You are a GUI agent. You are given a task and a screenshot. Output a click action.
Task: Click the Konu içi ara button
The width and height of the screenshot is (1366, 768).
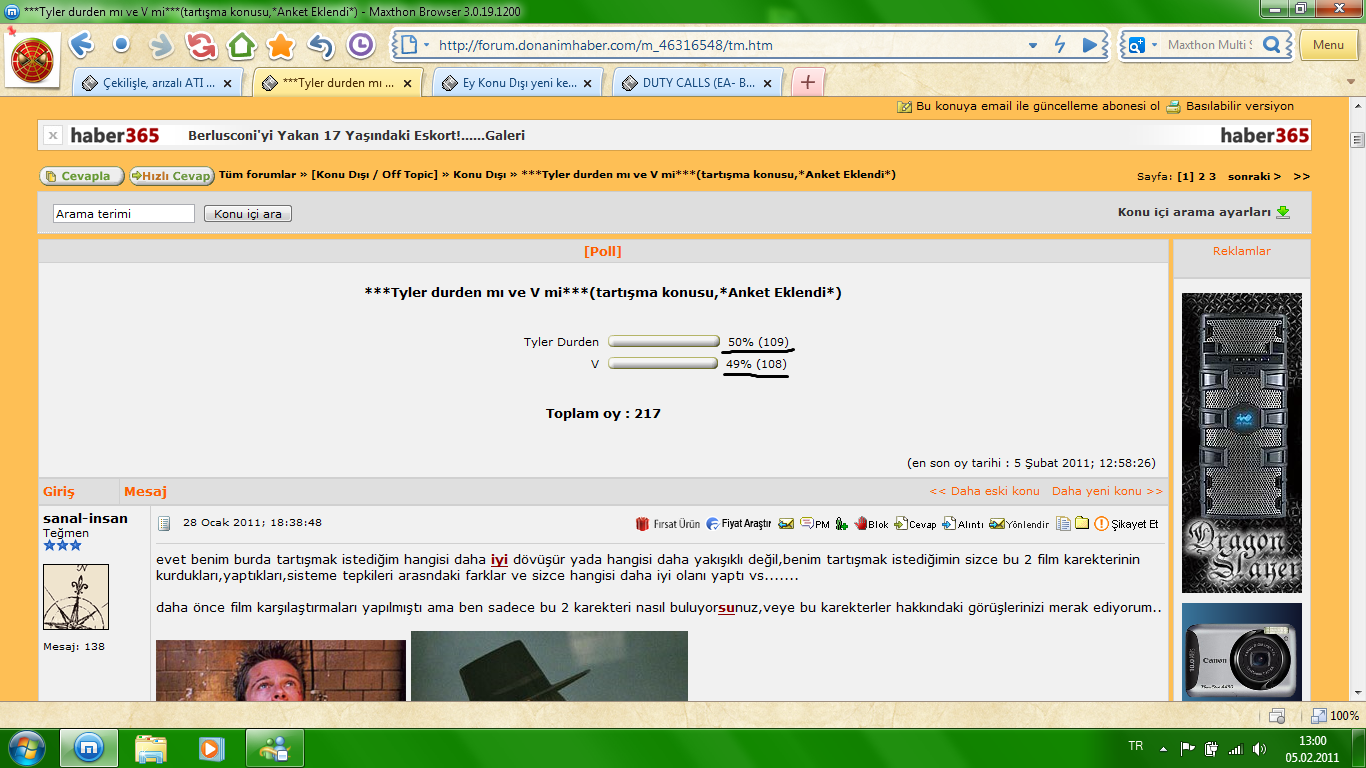pos(248,214)
